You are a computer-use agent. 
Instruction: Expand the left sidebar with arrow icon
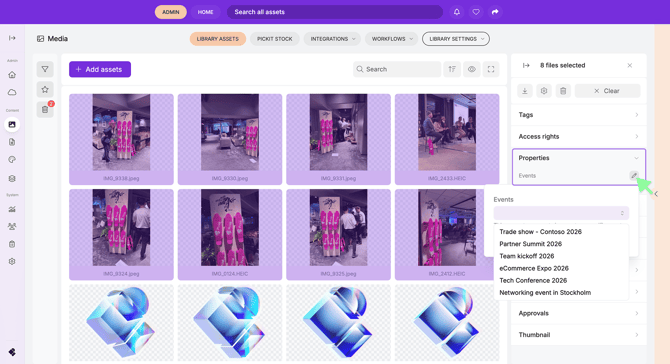12,38
